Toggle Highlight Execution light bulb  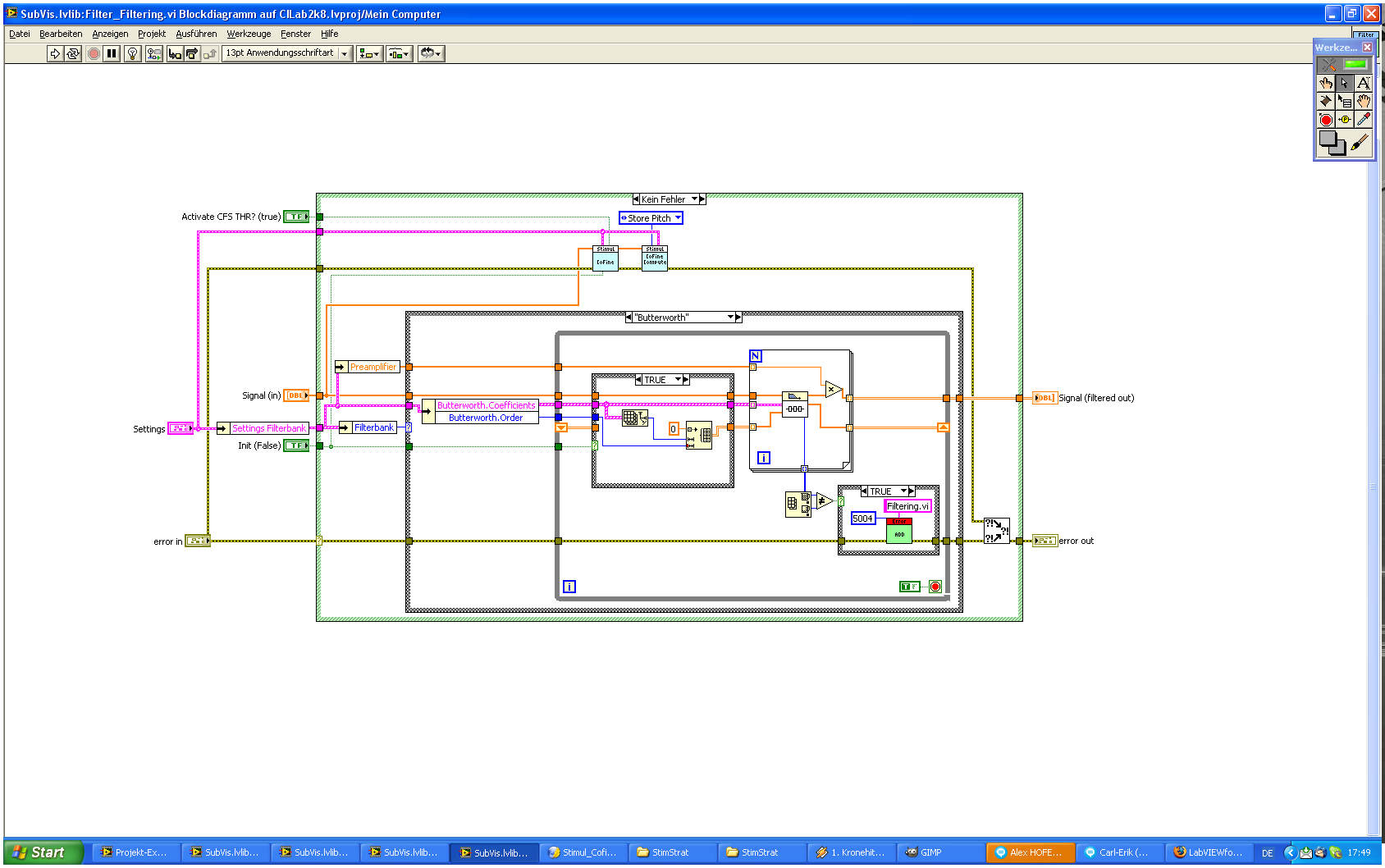(132, 53)
